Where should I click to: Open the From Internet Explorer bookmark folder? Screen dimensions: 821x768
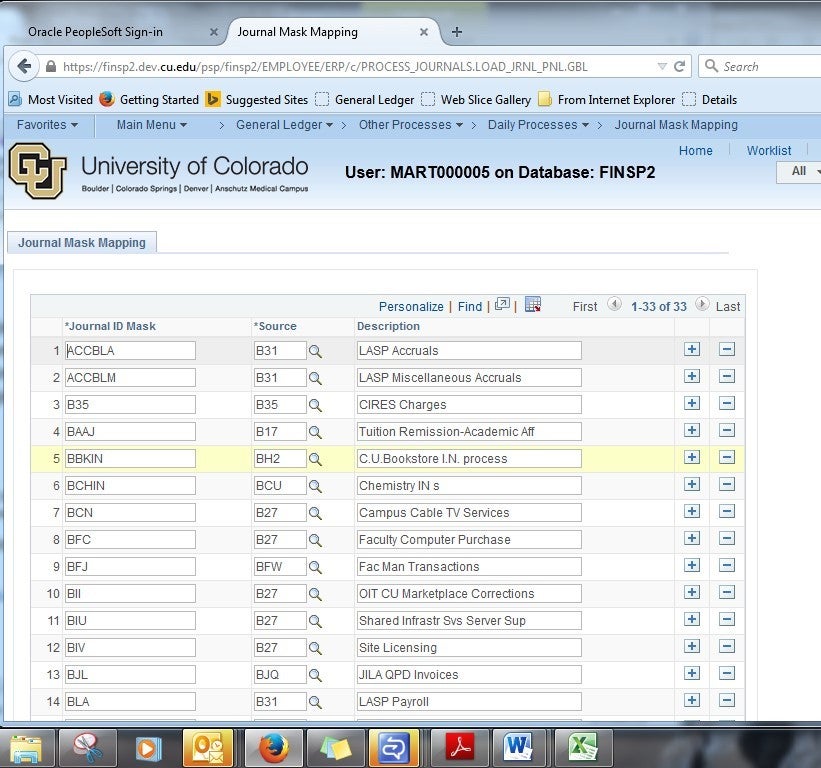click(x=607, y=99)
